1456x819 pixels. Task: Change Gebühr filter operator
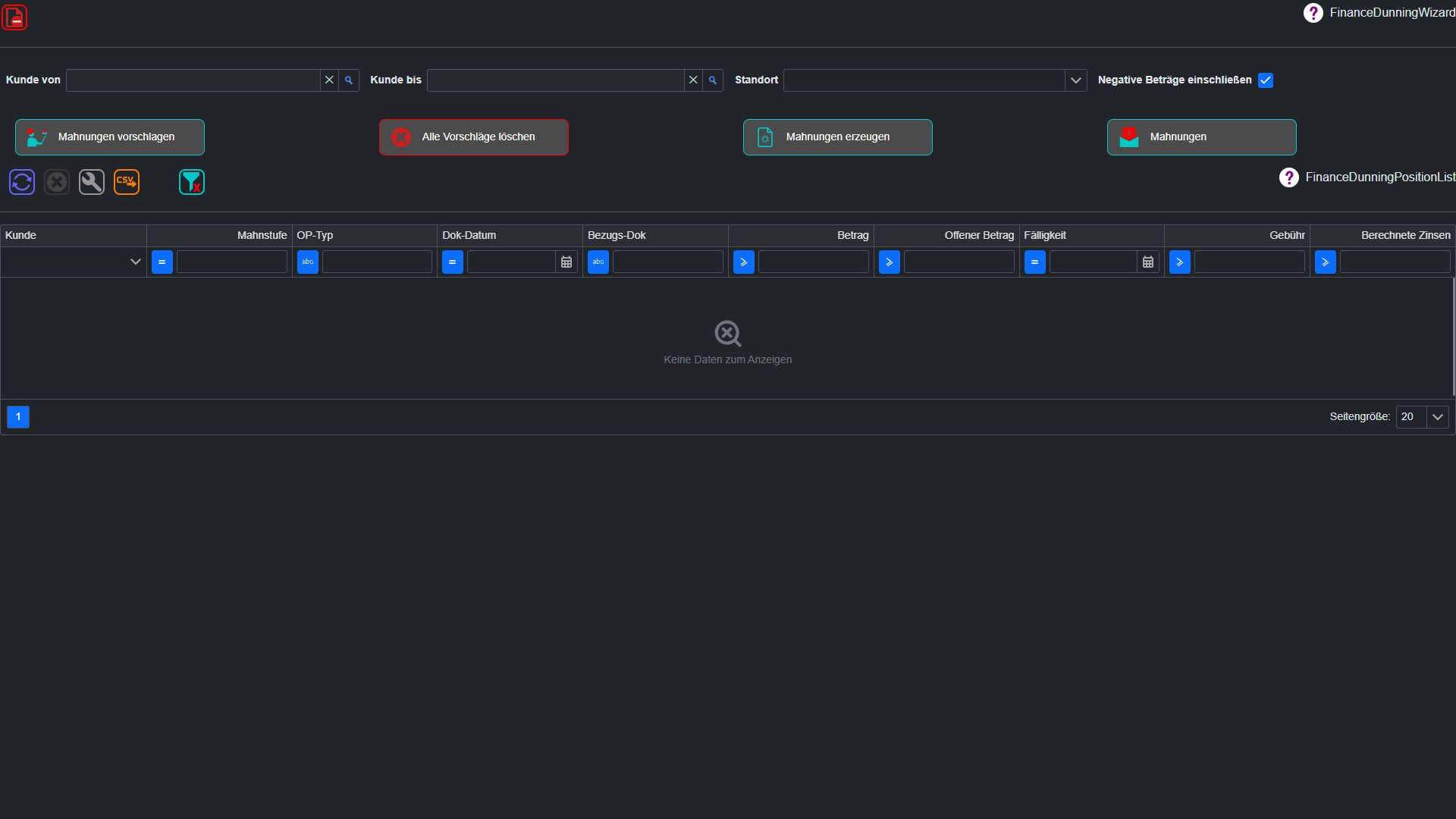coord(1180,262)
